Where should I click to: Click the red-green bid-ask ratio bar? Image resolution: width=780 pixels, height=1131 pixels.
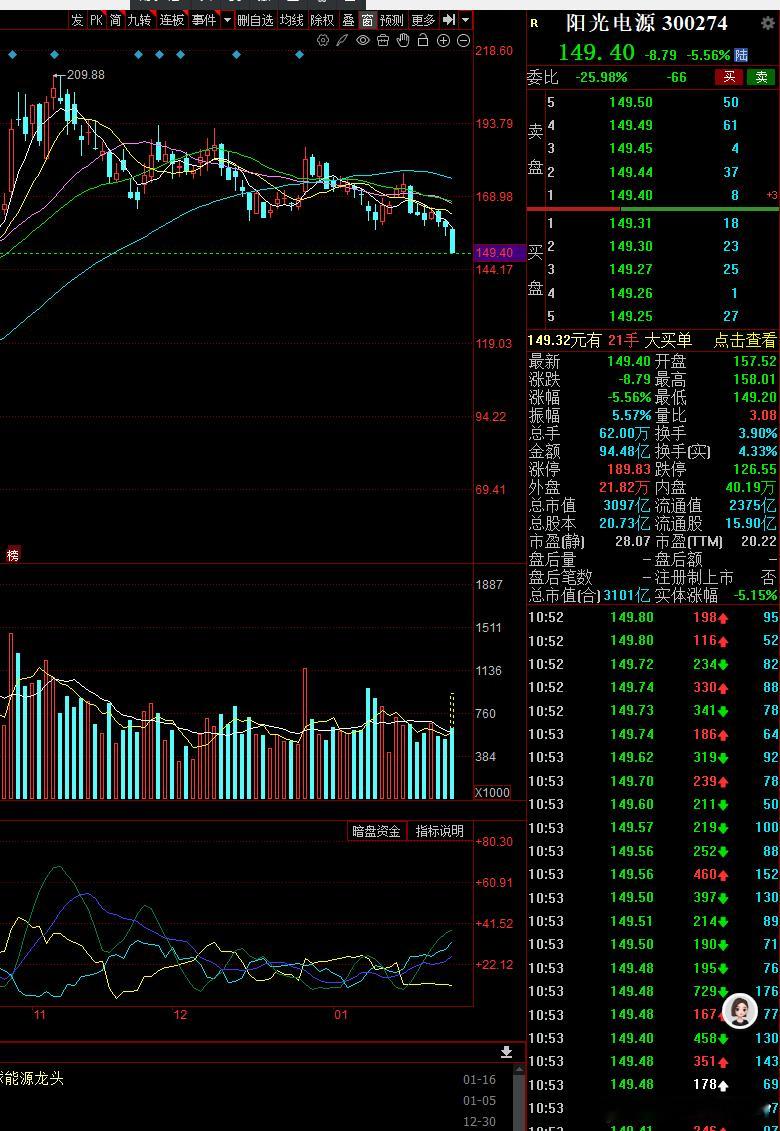pyautogui.click(x=653, y=209)
